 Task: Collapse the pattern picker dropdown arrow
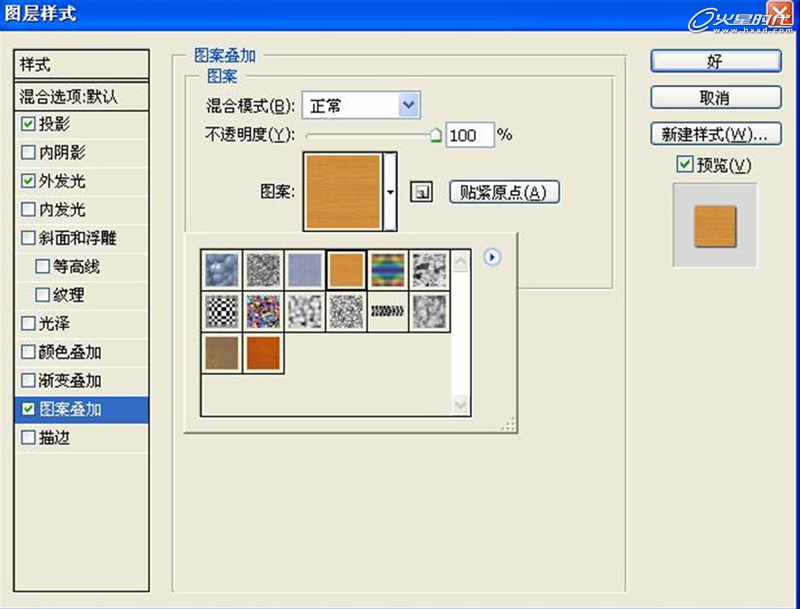click(x=391, y=191)
